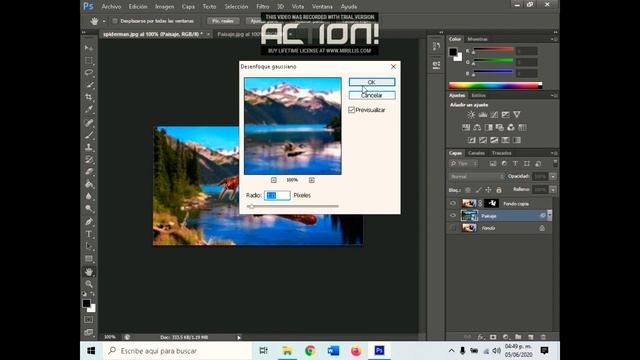Image resolution: width=640 pixels, height=360 pixels.
Task: Add a Vibrance adjustment
Action: [x=517, y=115]
